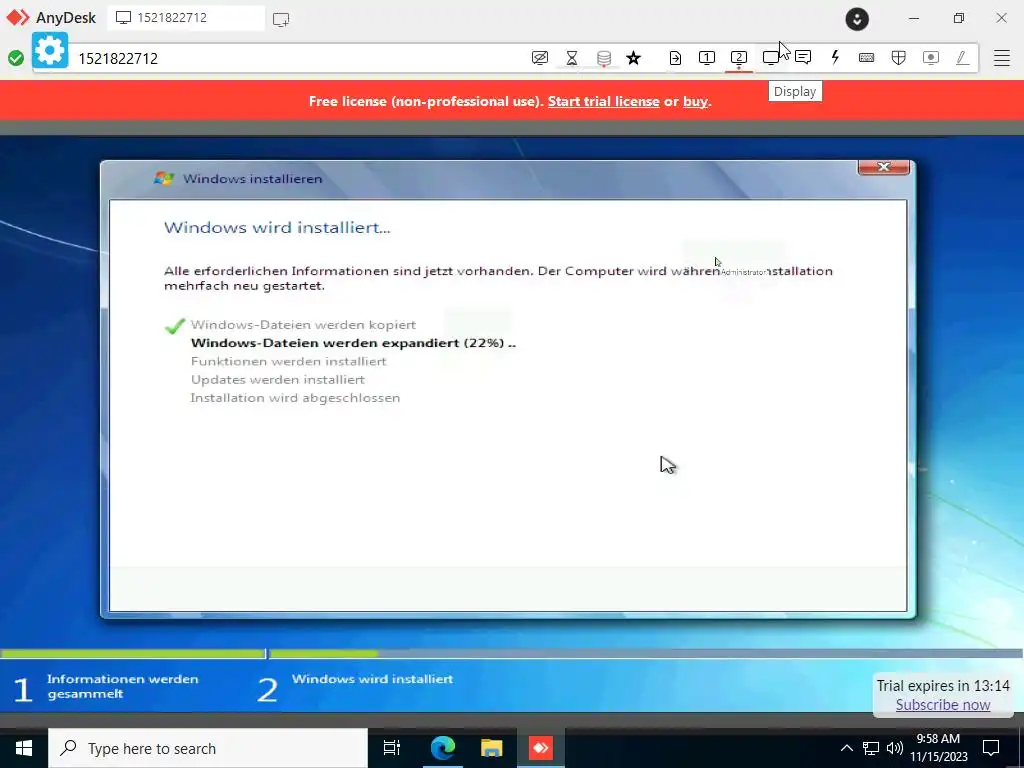Screen dimensions: 1024x768
Task: Click the AnyDesk taskbar button
Action: click(x=541, y=748)
